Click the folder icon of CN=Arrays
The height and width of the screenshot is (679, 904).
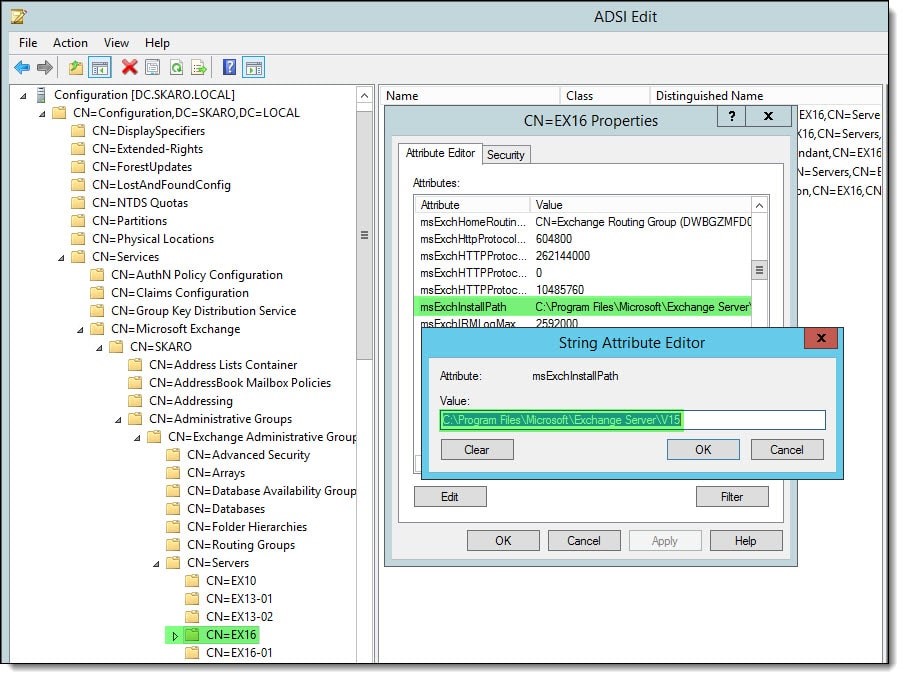point(173,473)
